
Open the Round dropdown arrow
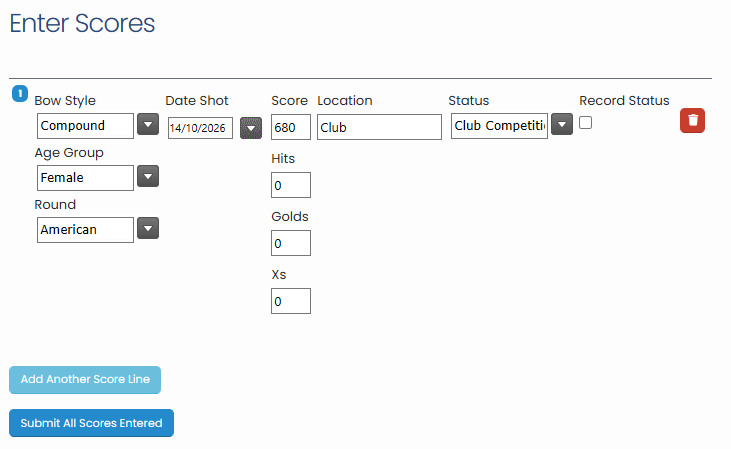pyautogui.click(x=148, y=228)
